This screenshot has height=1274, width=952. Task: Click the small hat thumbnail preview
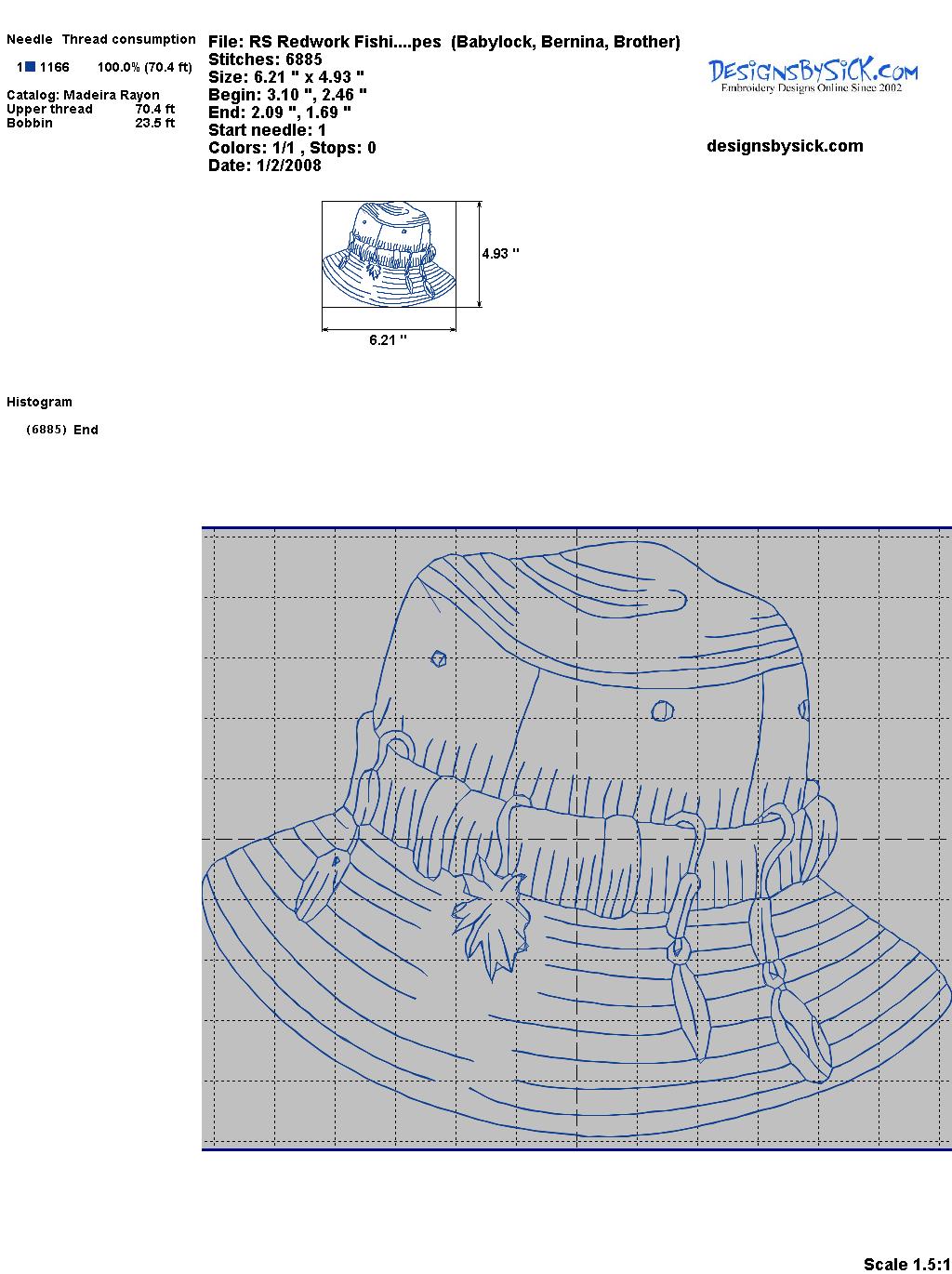coord(389,253)
